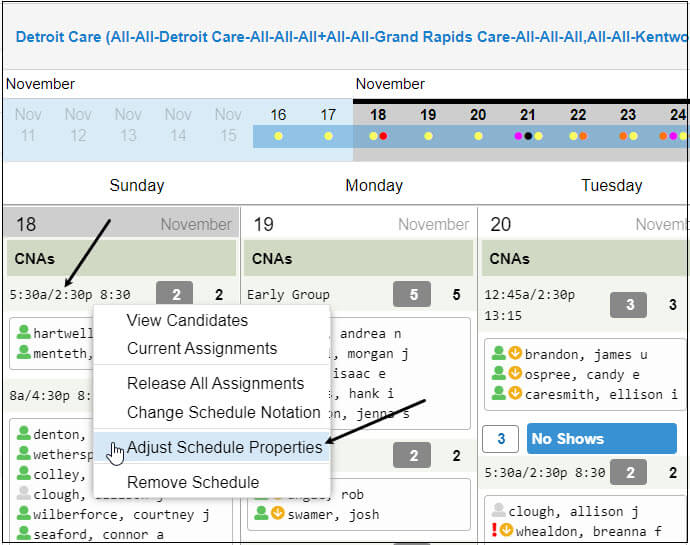
Task: Click gray badge 3 on 12:45a/2:30p schedule
Action: click(x=629, y=305)
